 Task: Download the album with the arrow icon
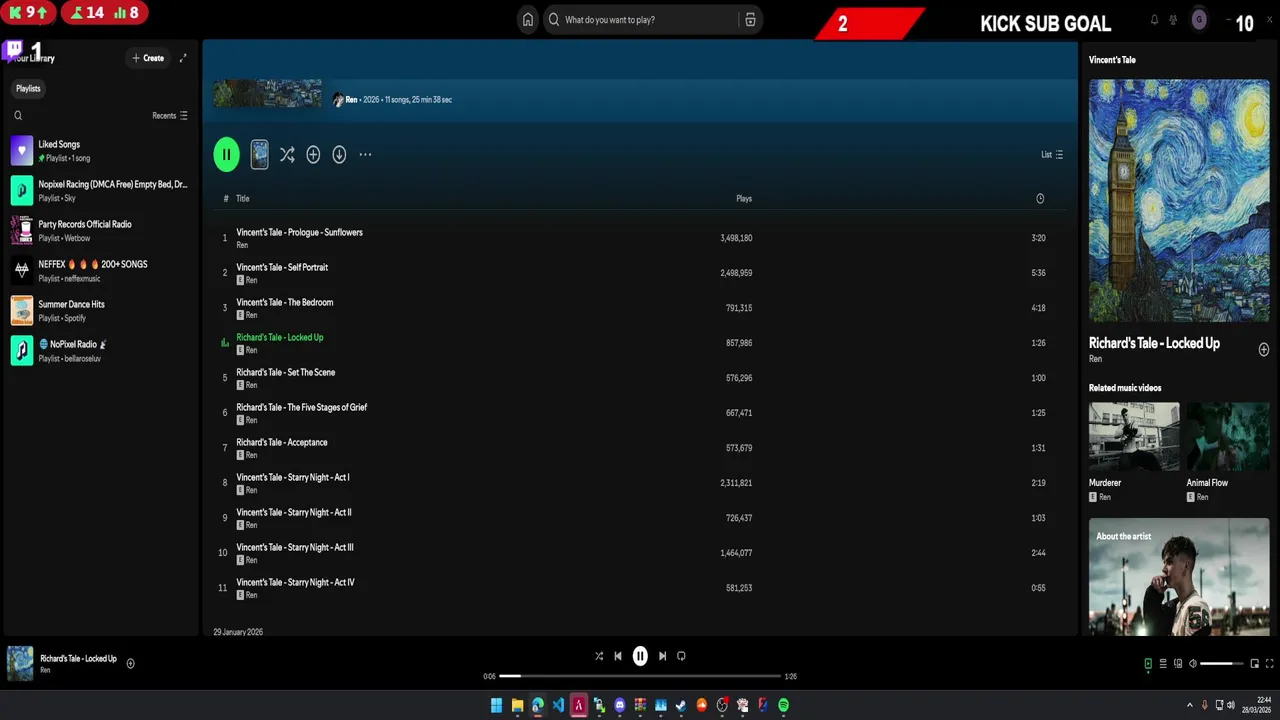[x=339, y=155]
